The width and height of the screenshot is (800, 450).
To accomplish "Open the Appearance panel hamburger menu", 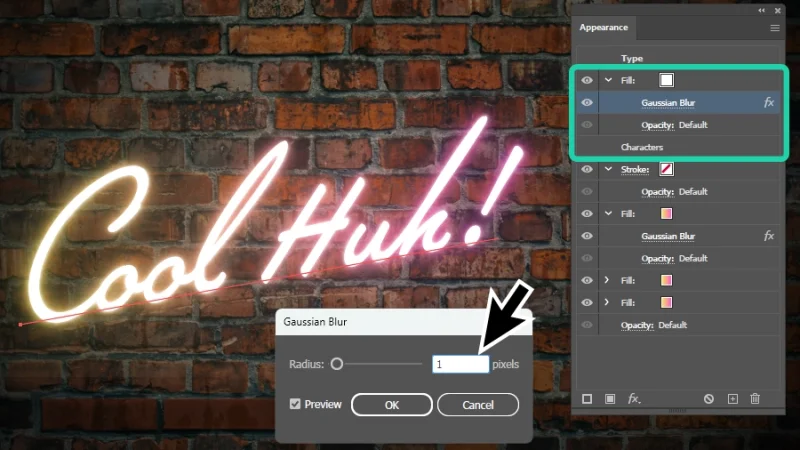I will point(774,29).
